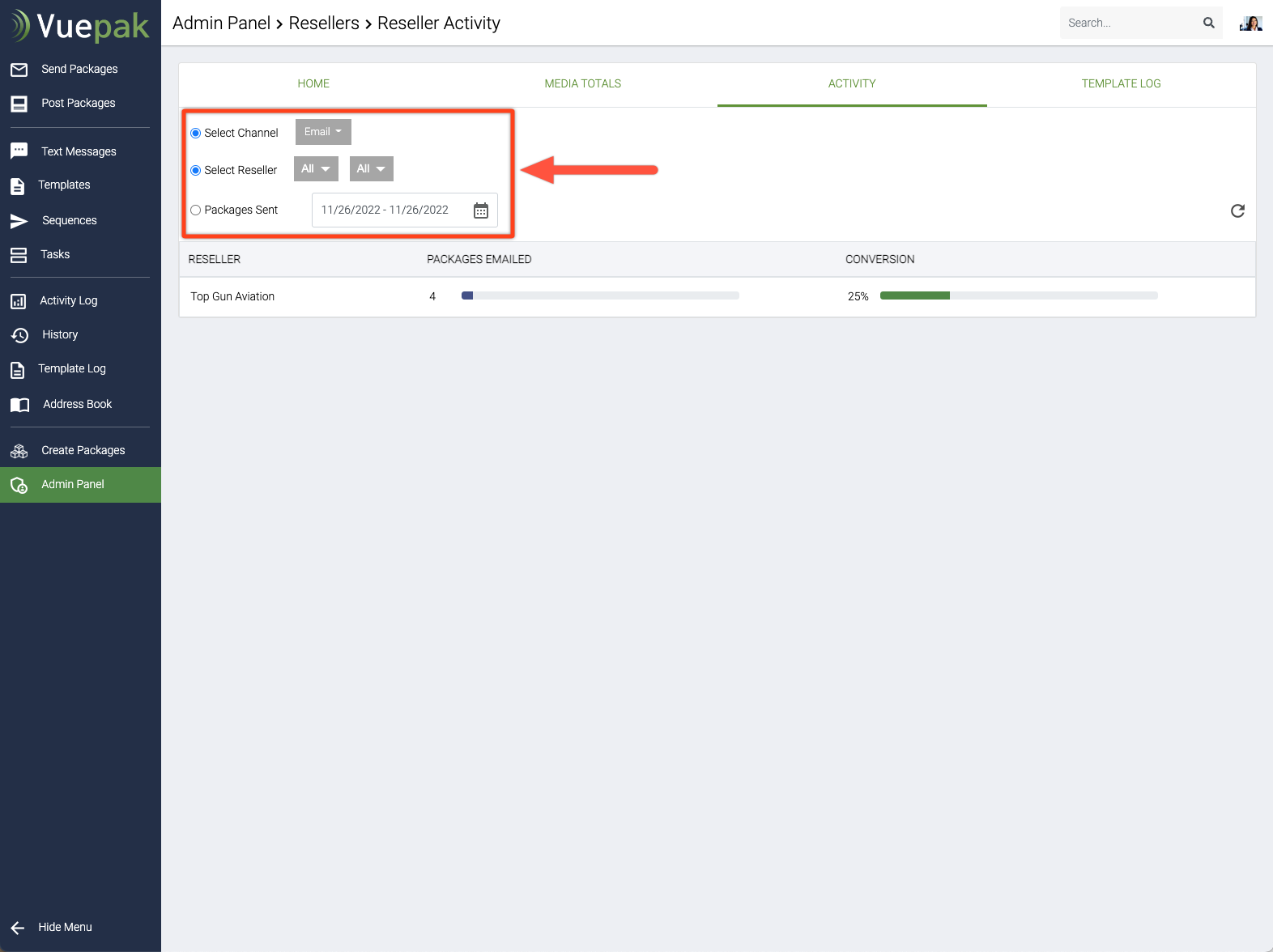The height and width of the screenshot is (952, 1273).
Task: Open Tasks sidebar label
Action: tap(55, 254)
